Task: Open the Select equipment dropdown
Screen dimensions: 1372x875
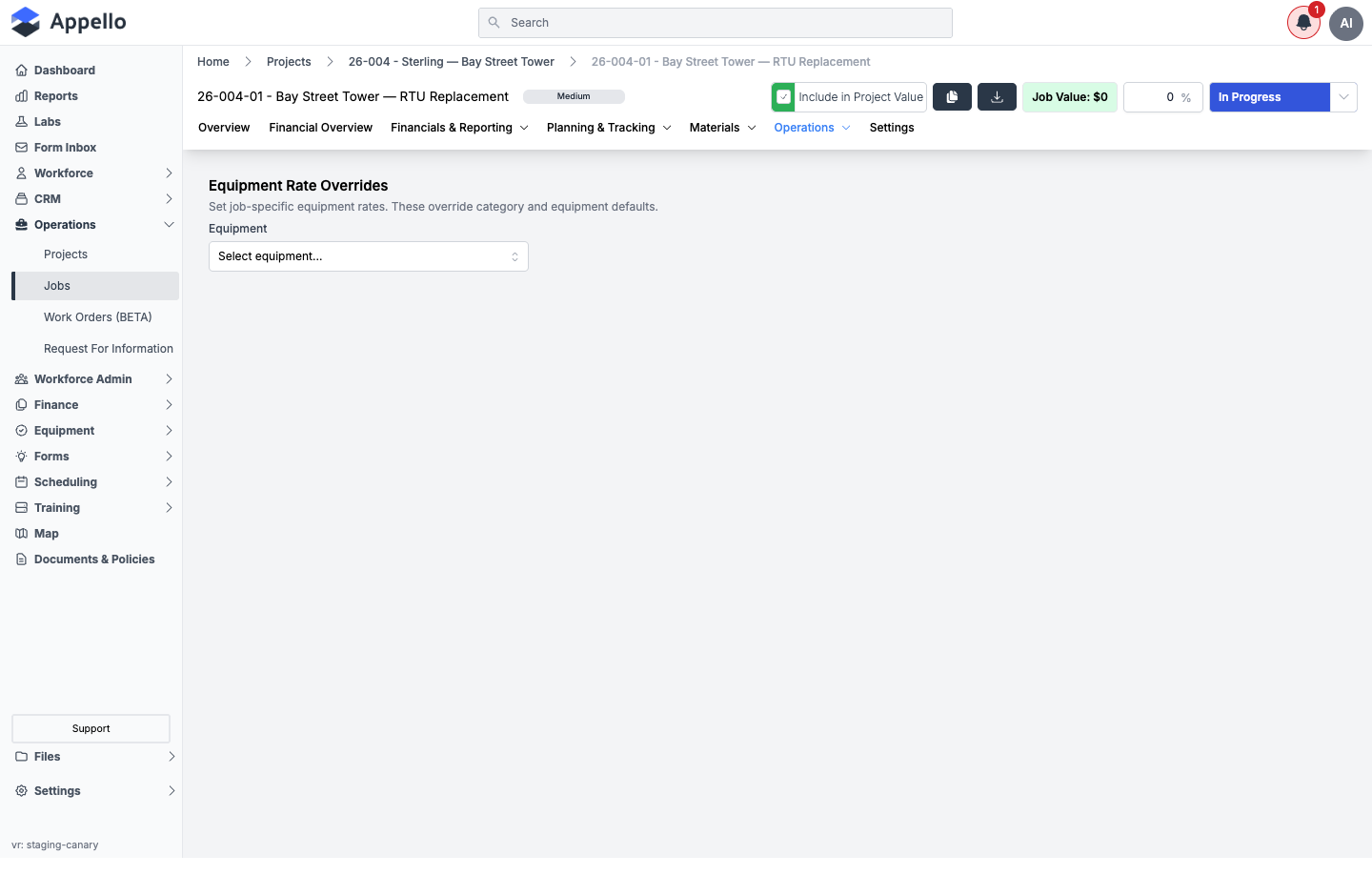Action: click(369, 256)
